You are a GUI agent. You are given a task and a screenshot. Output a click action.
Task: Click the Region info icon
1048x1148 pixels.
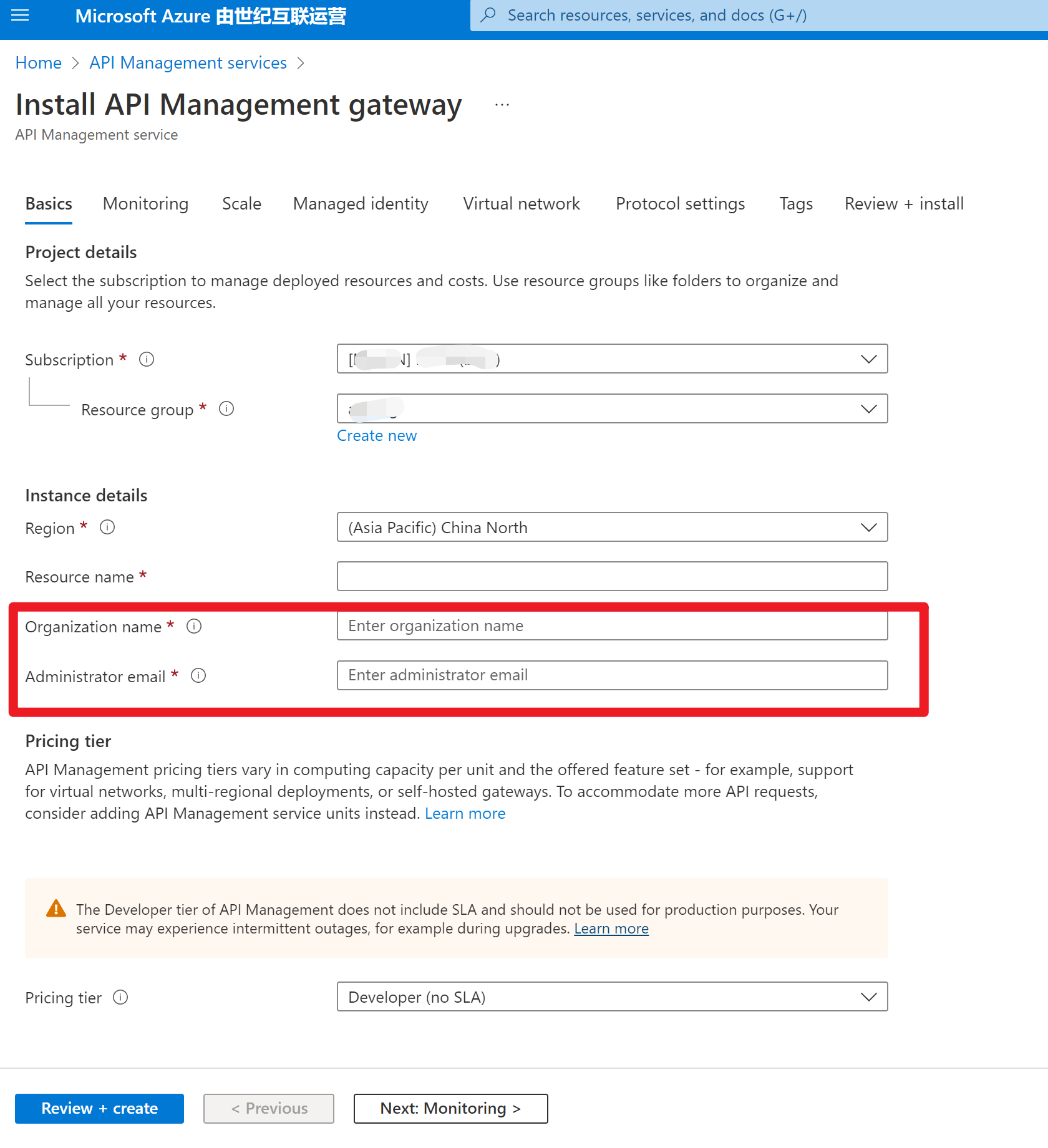[107, 528]
